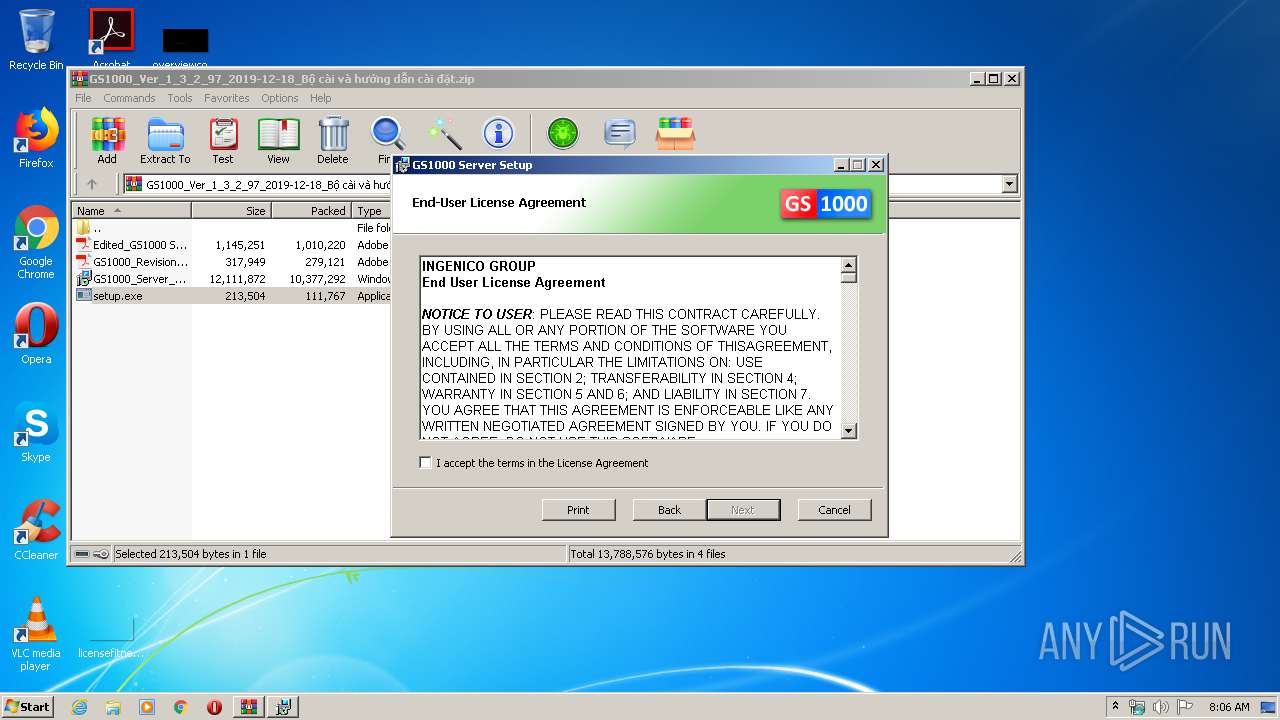Viewport: 1280px width, 720px height.
Task: Launch Firefox from the desktop
Action: (x=36, y=138)
